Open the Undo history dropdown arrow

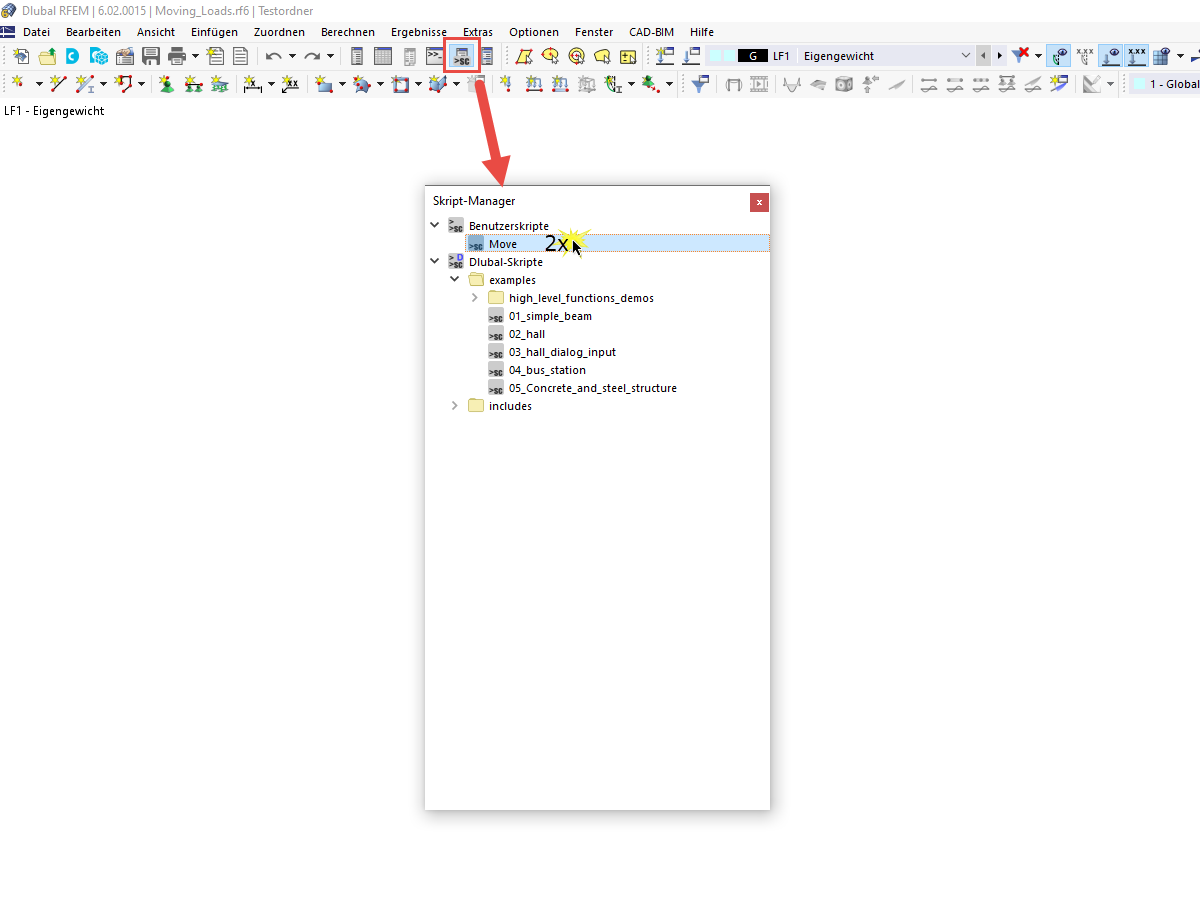(292, 56)
